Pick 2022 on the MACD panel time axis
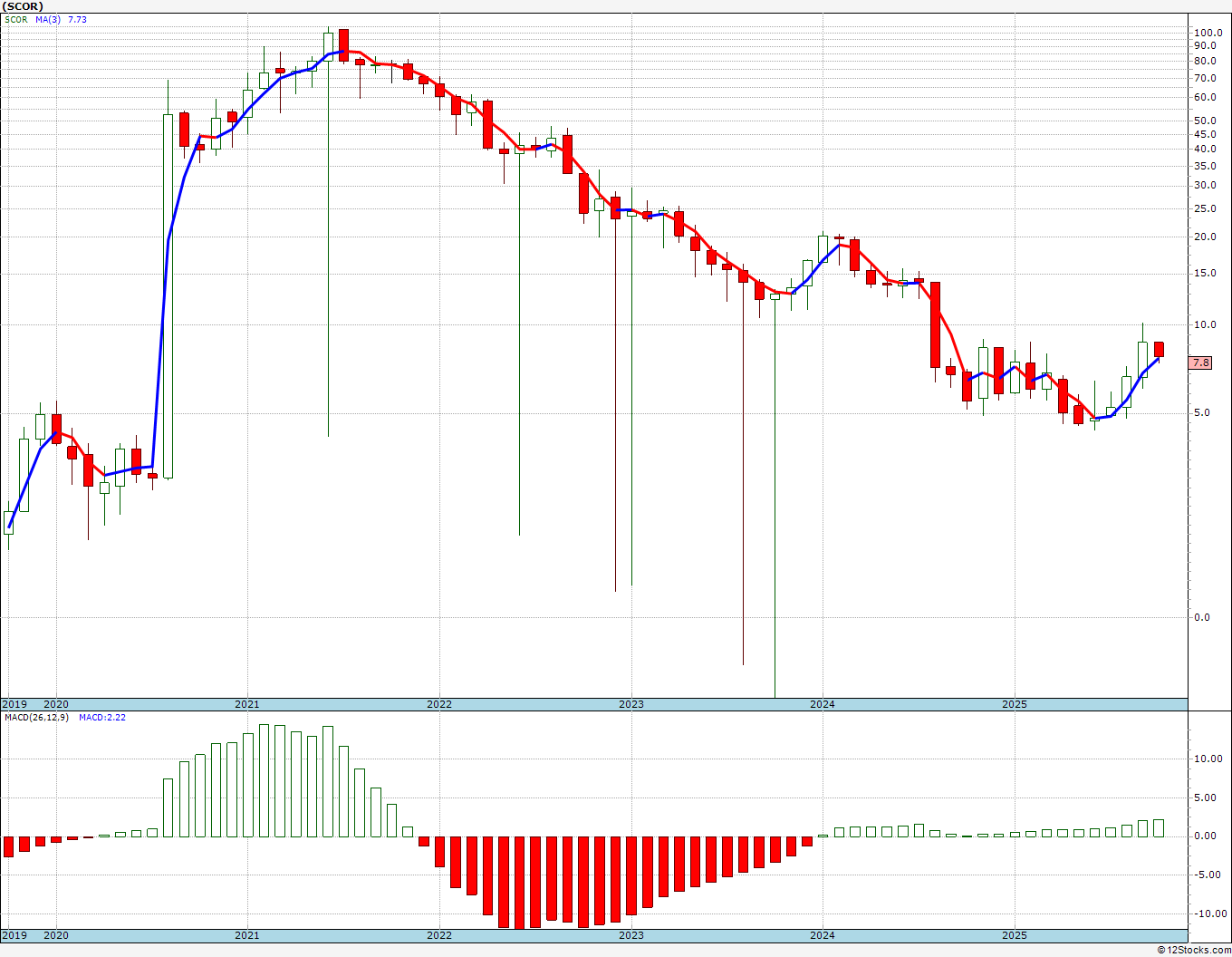 (439, 935)
